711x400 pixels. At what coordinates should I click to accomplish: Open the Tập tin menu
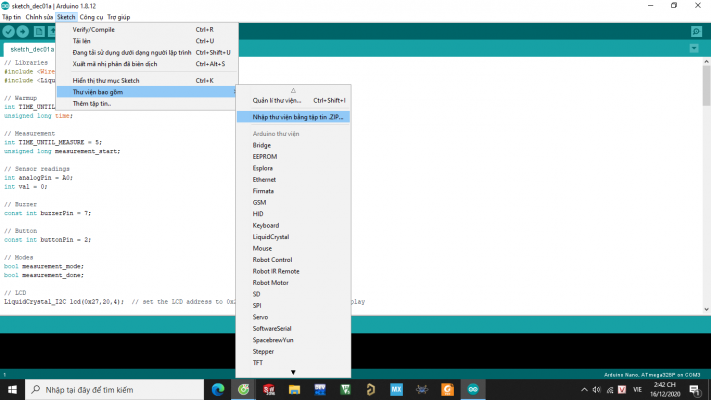pos(11,17)
